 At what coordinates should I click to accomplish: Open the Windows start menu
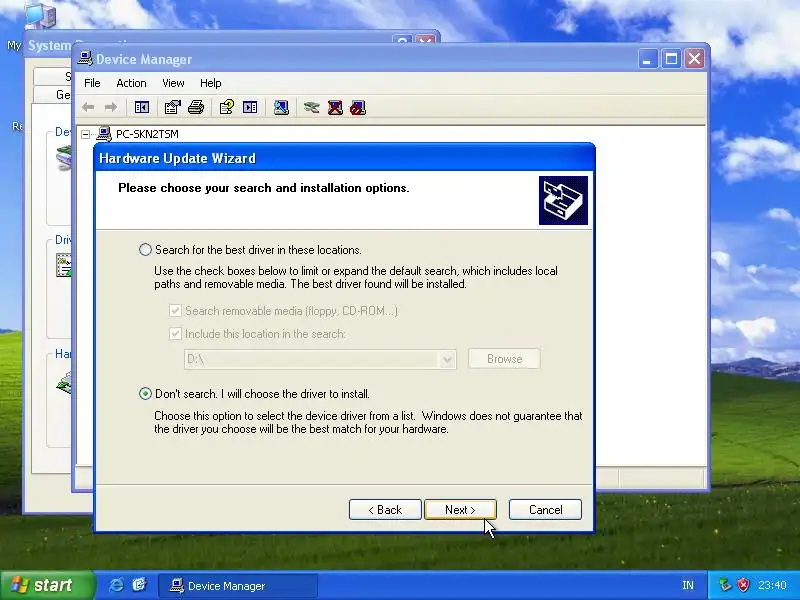point(46,585)
